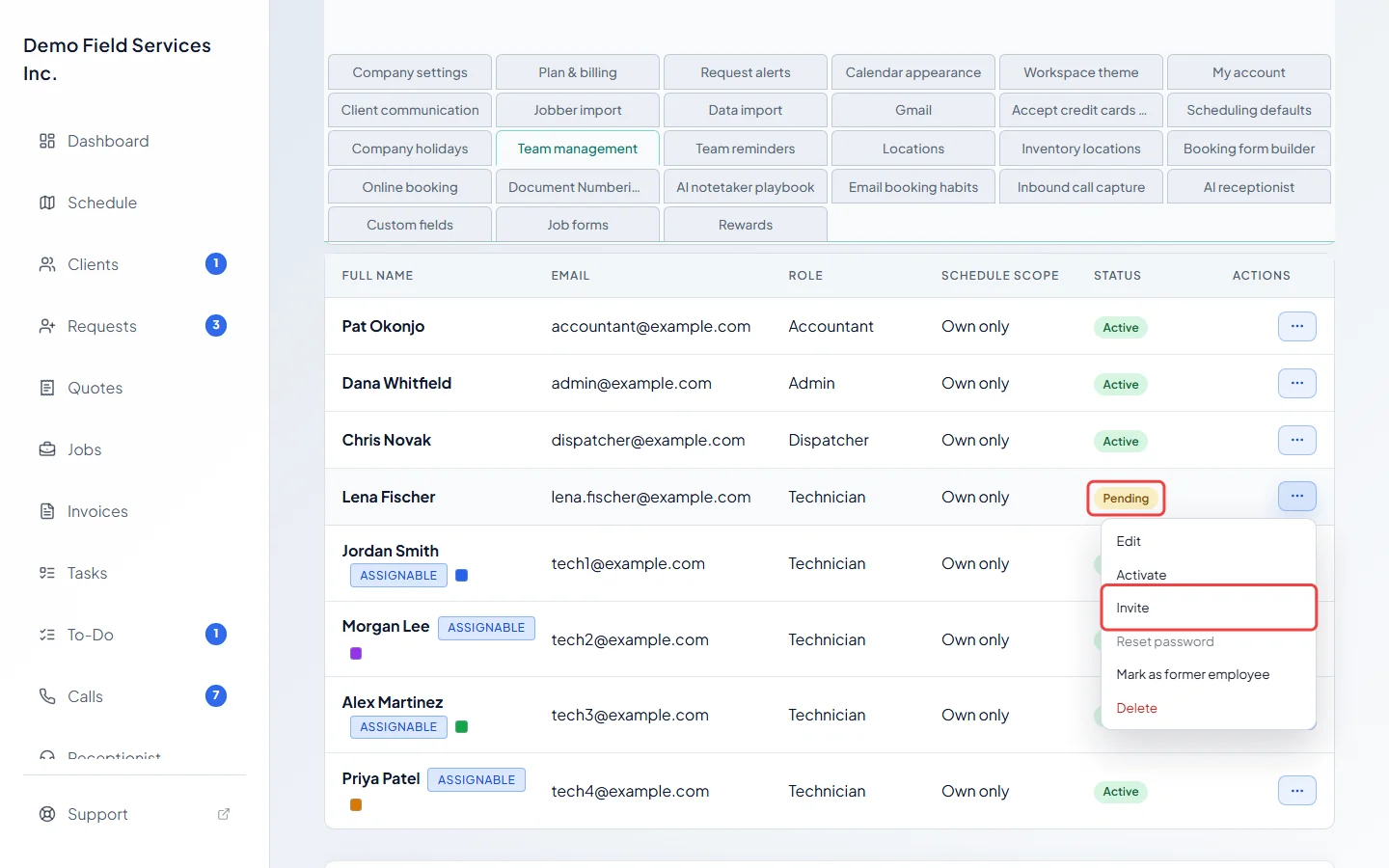Go to Calendar appearance tab

click(x=913, y=72)
